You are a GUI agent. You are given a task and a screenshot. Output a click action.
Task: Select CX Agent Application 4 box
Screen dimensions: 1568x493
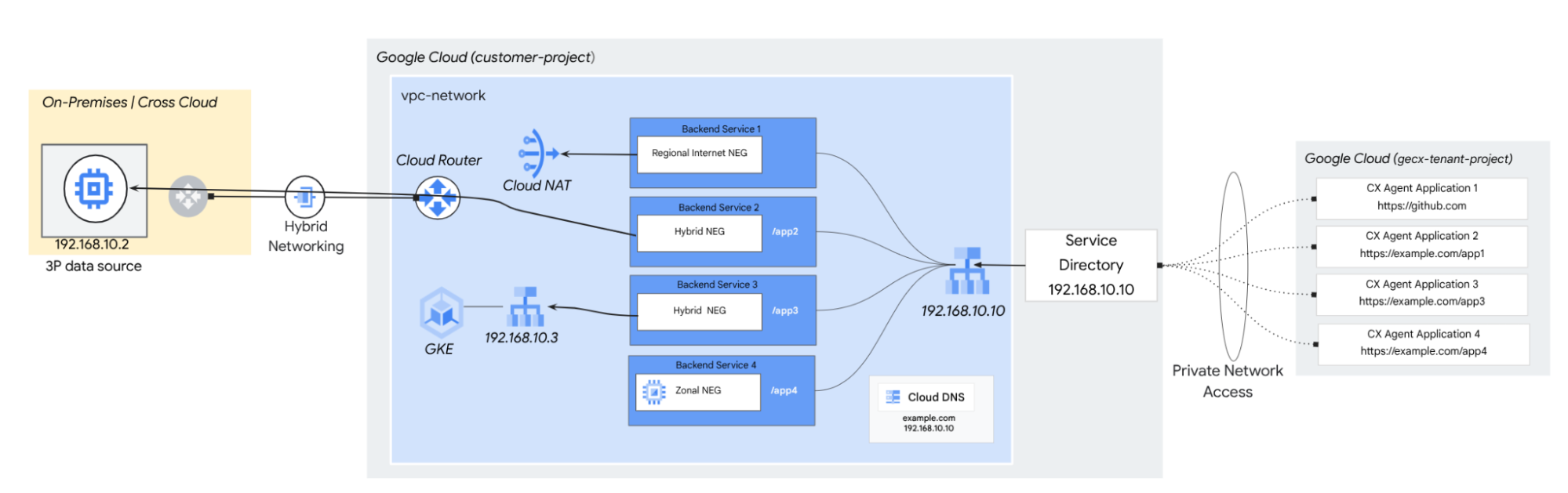coord(1424,343)
